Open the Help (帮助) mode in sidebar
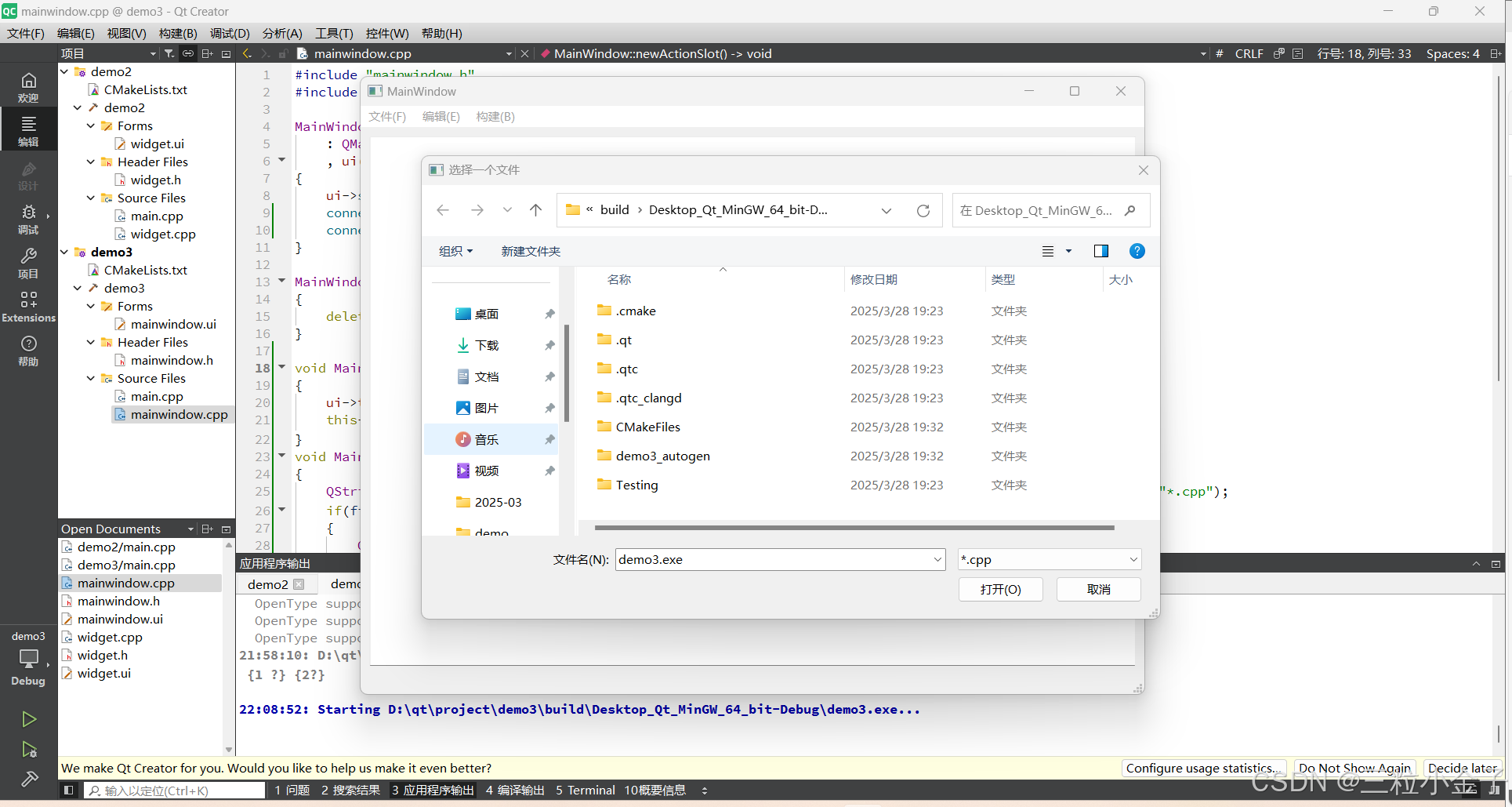This screenshot has width=1512, height=807. (x=28, y=351)
